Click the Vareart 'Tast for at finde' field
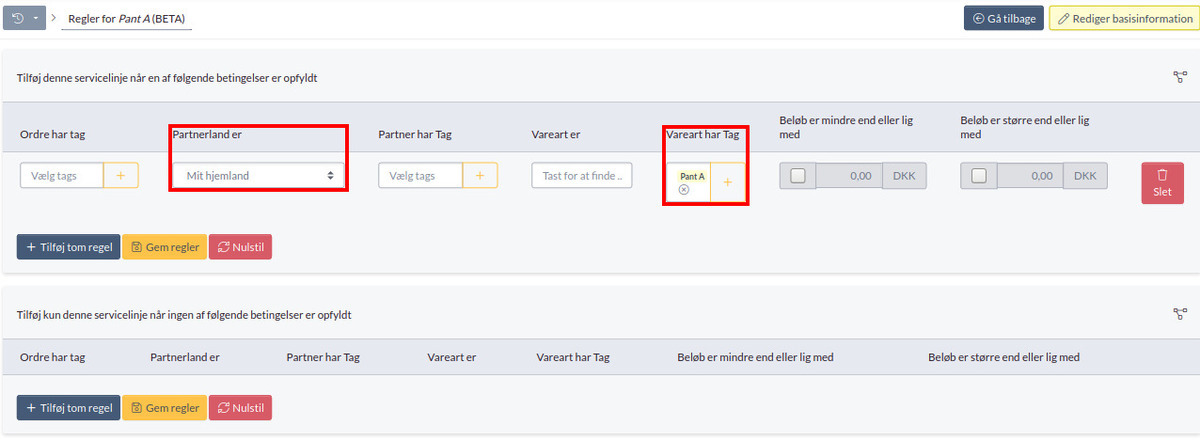 coord(582,175)
